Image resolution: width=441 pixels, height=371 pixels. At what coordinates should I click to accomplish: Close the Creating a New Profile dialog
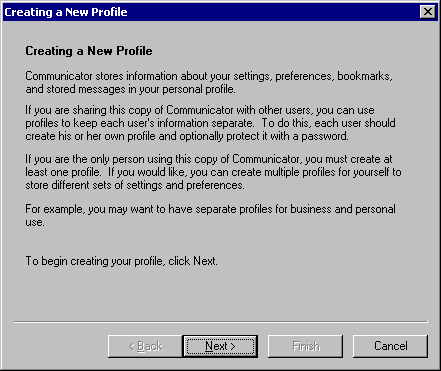tap(428, 12)
